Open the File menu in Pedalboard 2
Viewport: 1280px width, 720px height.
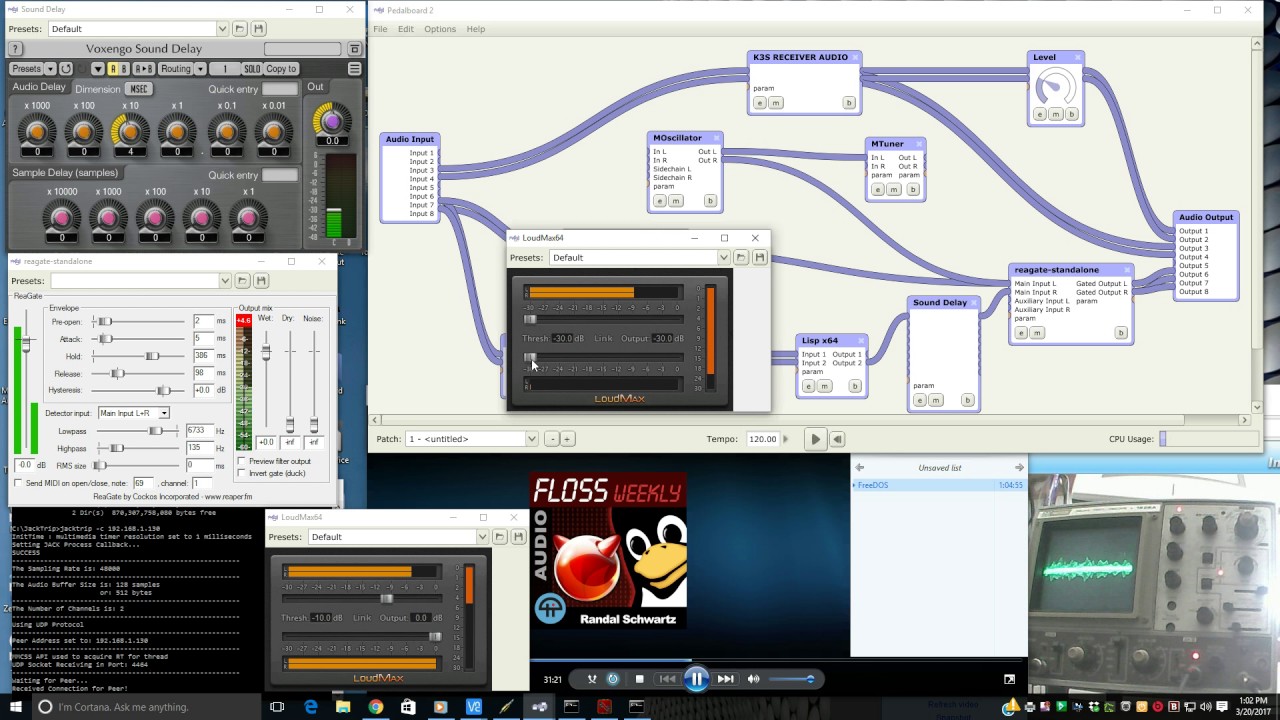pos(380,29)
